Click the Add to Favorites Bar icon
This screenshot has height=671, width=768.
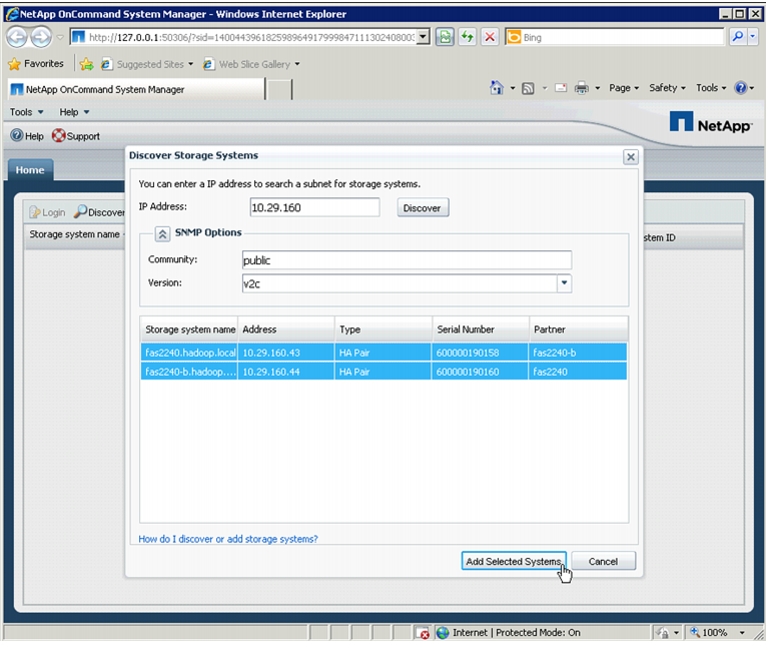(87, 64)
